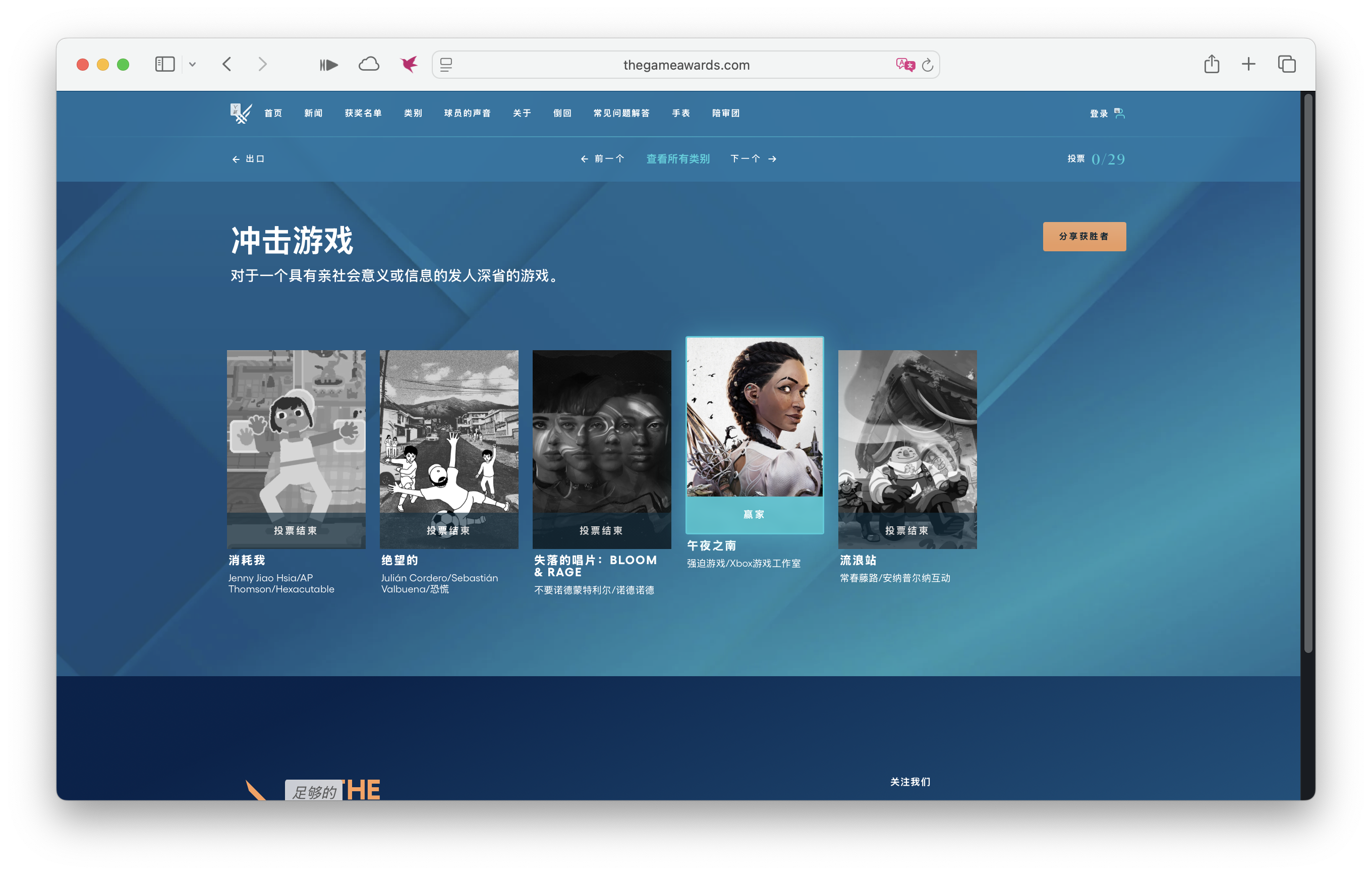Reload the current page
Image resolution: width=1372 pixels, height=875 pixels.
tap(928, 65)
